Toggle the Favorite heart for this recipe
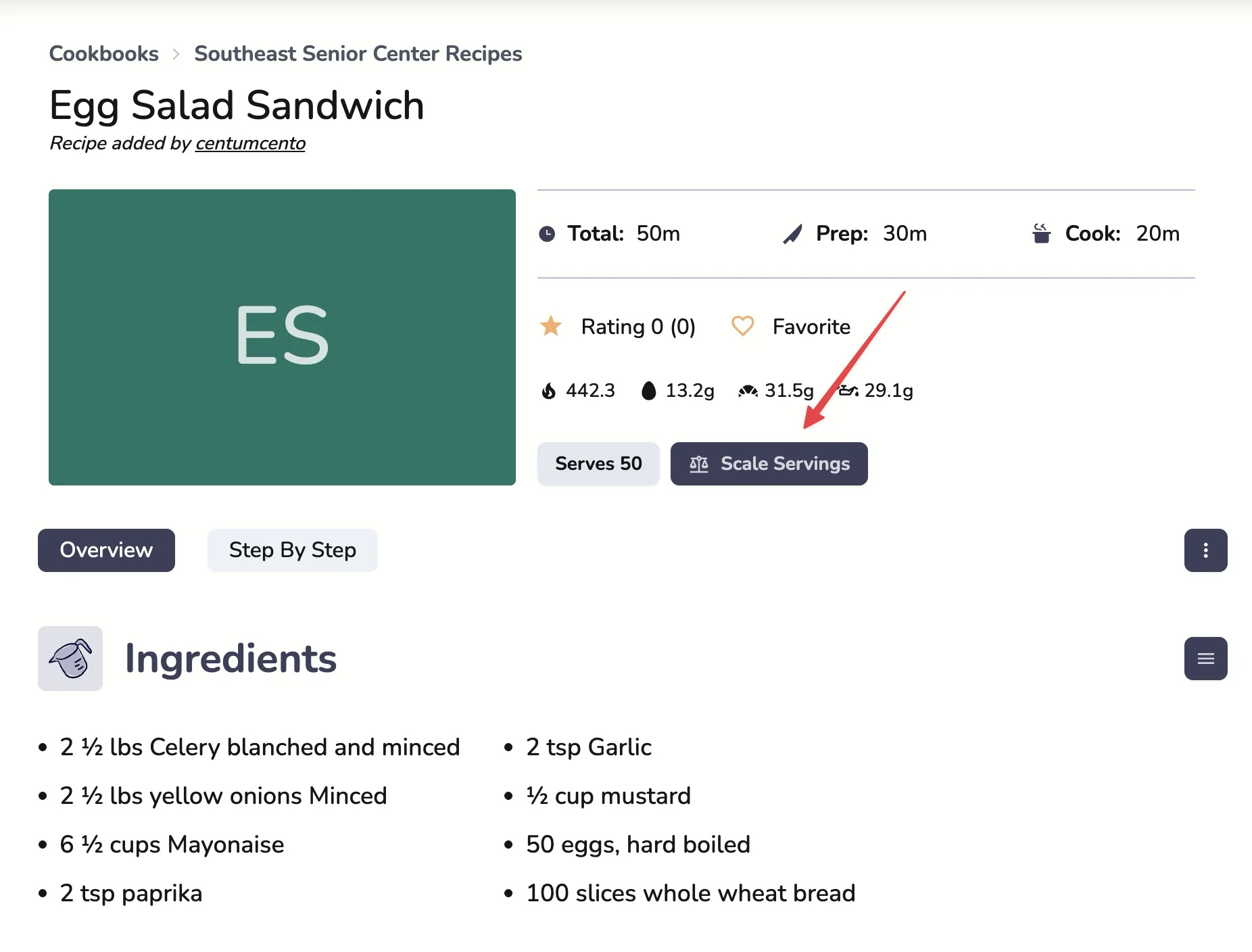This screenshot has height=952, width=1252. point(742,326)
